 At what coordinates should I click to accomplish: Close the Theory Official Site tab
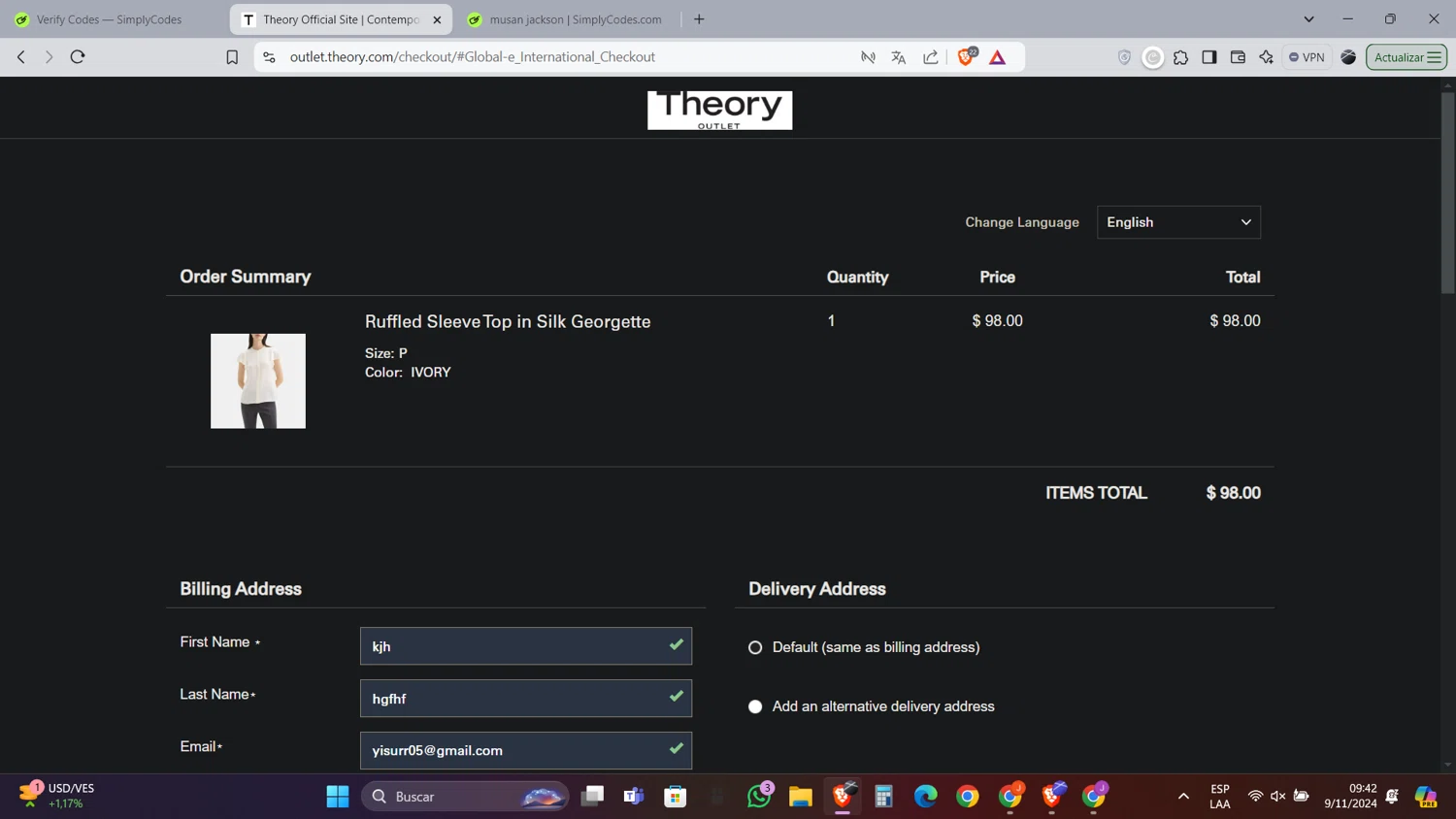(x=437, y=19)
